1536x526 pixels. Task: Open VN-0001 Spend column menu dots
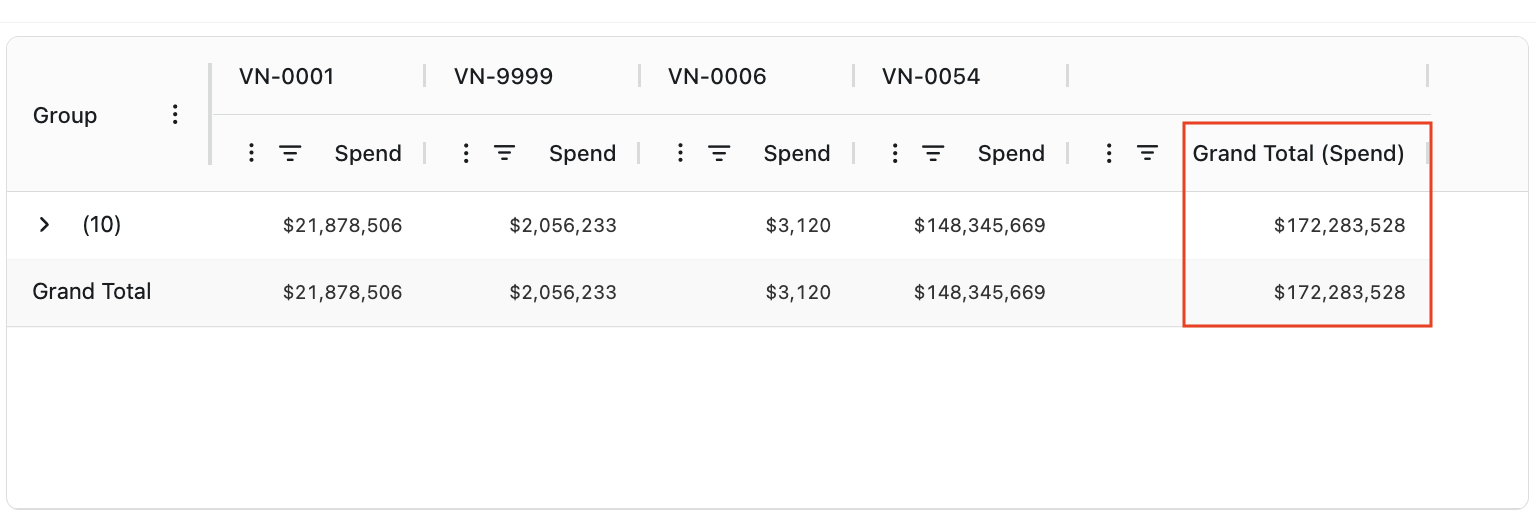tap(251, 153)
